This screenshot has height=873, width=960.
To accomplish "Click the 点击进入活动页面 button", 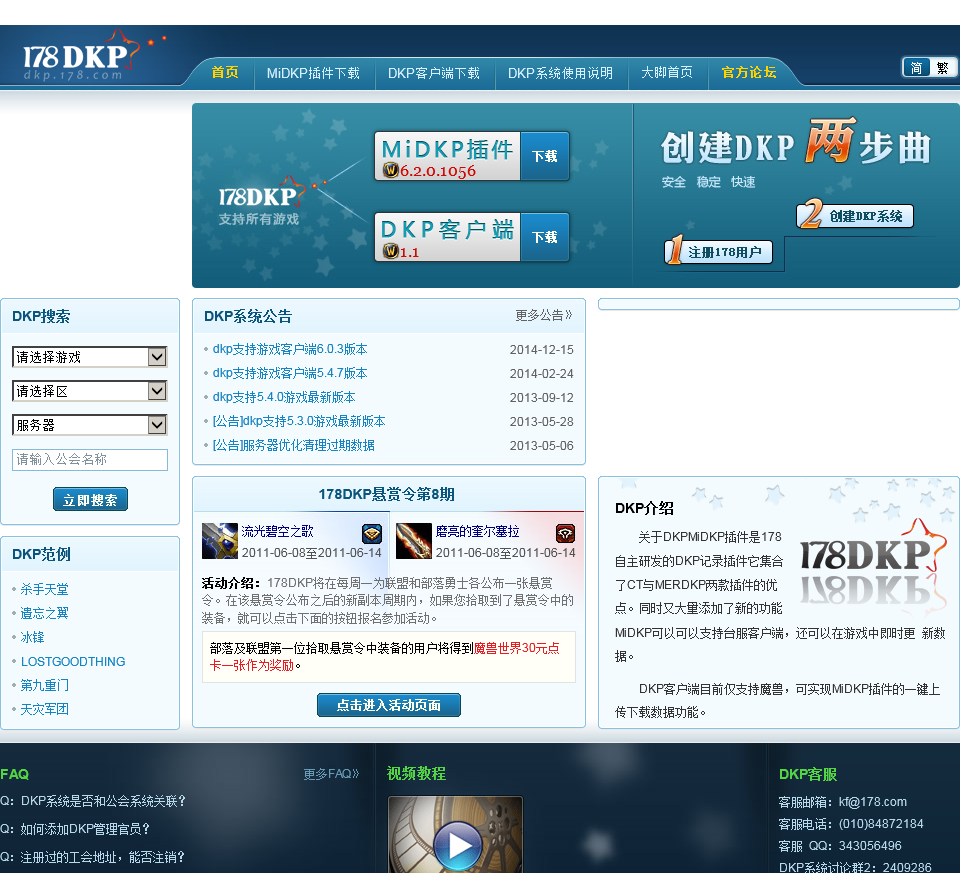I will click(x=389, y=705).
